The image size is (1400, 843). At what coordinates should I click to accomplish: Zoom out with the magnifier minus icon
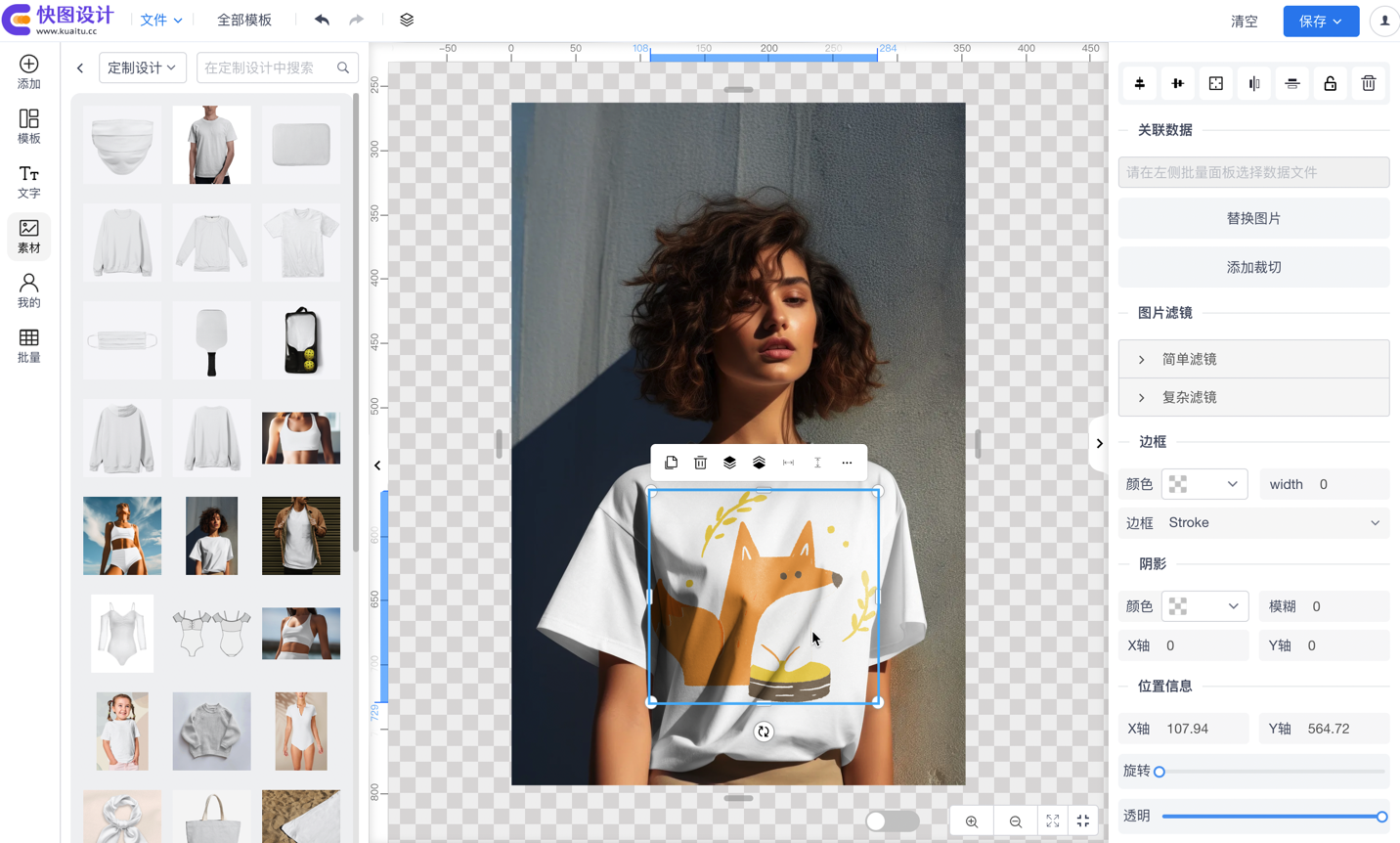(1016, 821)
